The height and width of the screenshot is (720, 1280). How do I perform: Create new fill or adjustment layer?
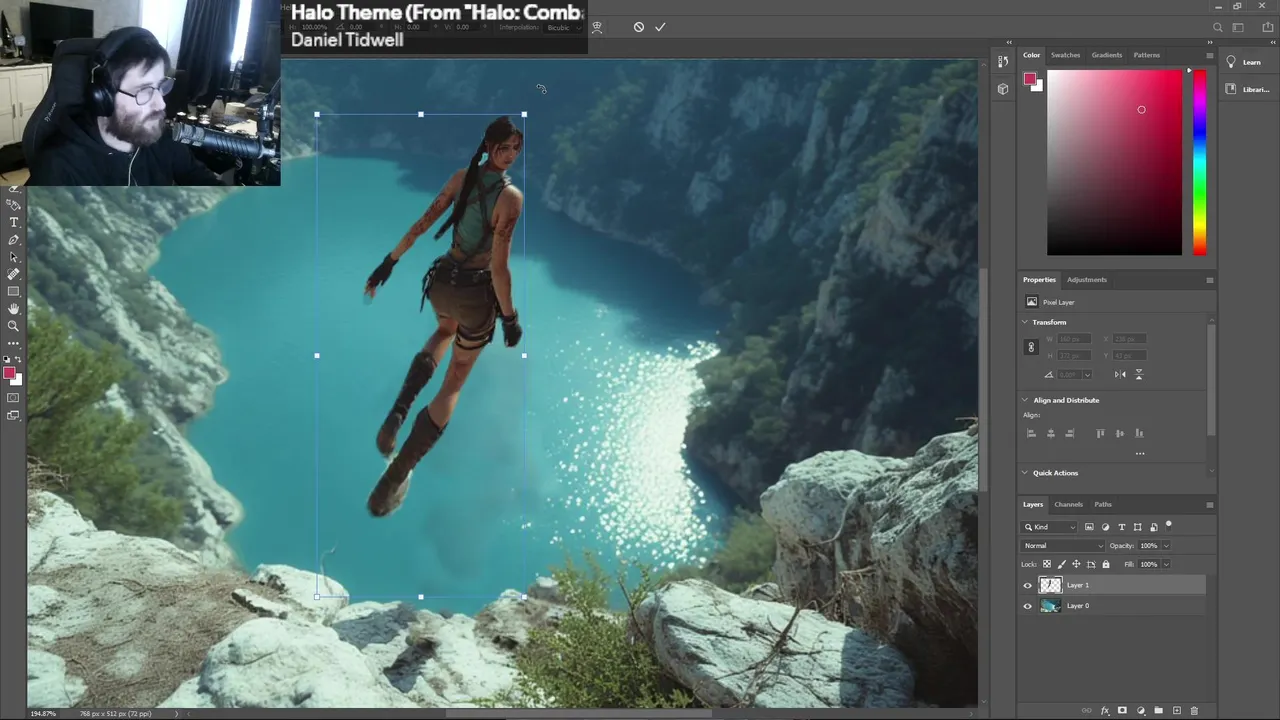(1141, 710)
